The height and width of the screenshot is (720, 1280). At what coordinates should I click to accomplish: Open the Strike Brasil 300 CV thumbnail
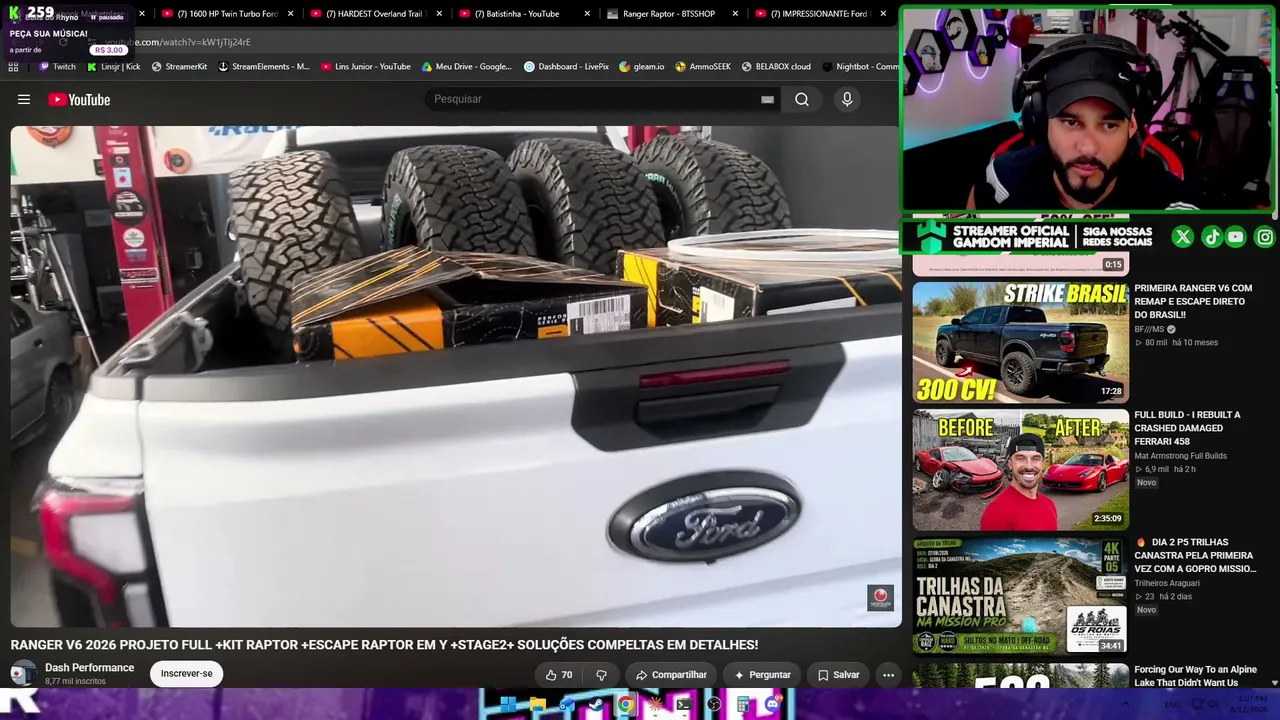(x=1020, y=342)
